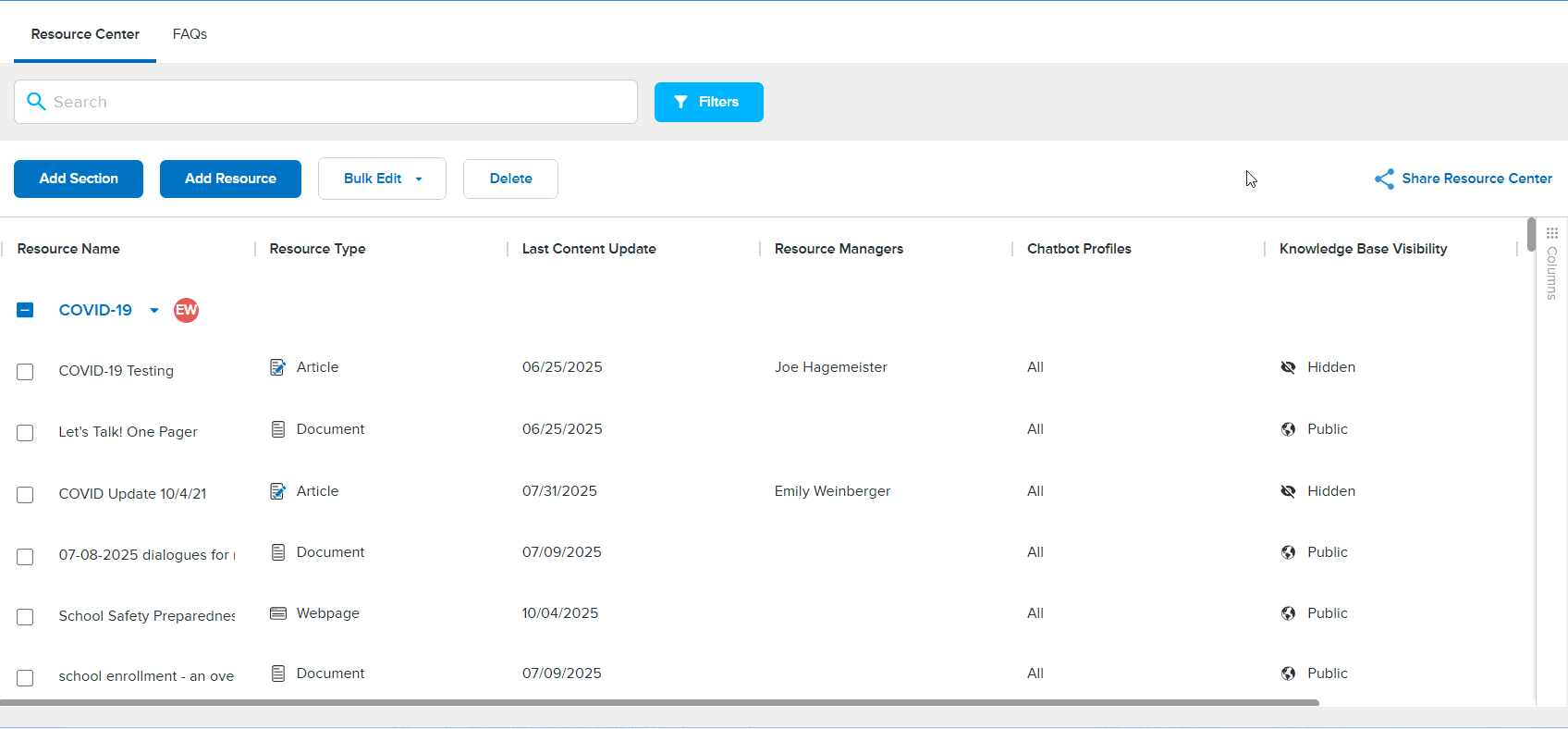1568x729 pixels.
Task: Click the Document icon beside Let's Talk! One Pager
Action: [x=277, y=429]
